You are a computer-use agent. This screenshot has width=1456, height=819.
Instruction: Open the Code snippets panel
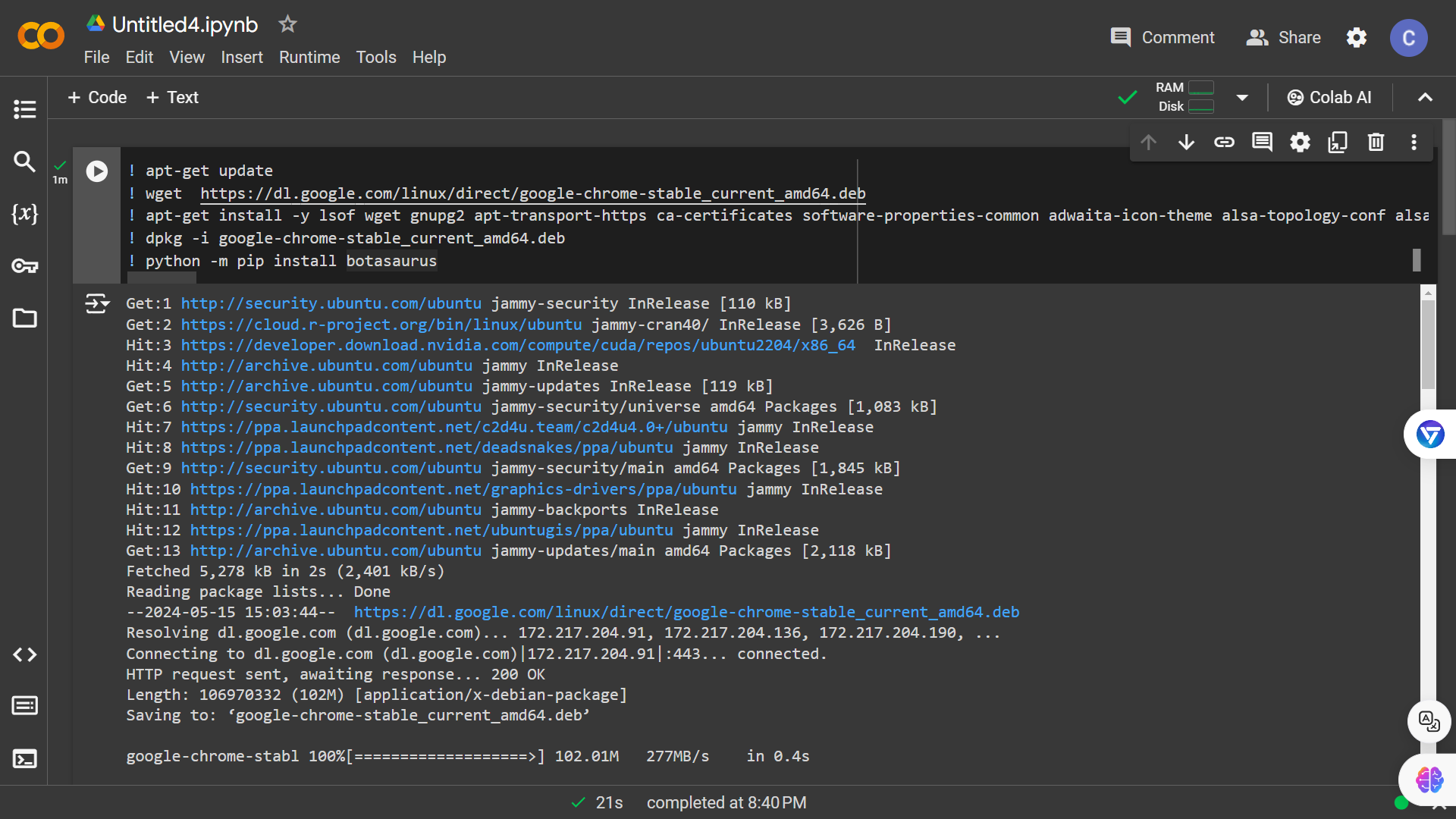click(24, 654)
